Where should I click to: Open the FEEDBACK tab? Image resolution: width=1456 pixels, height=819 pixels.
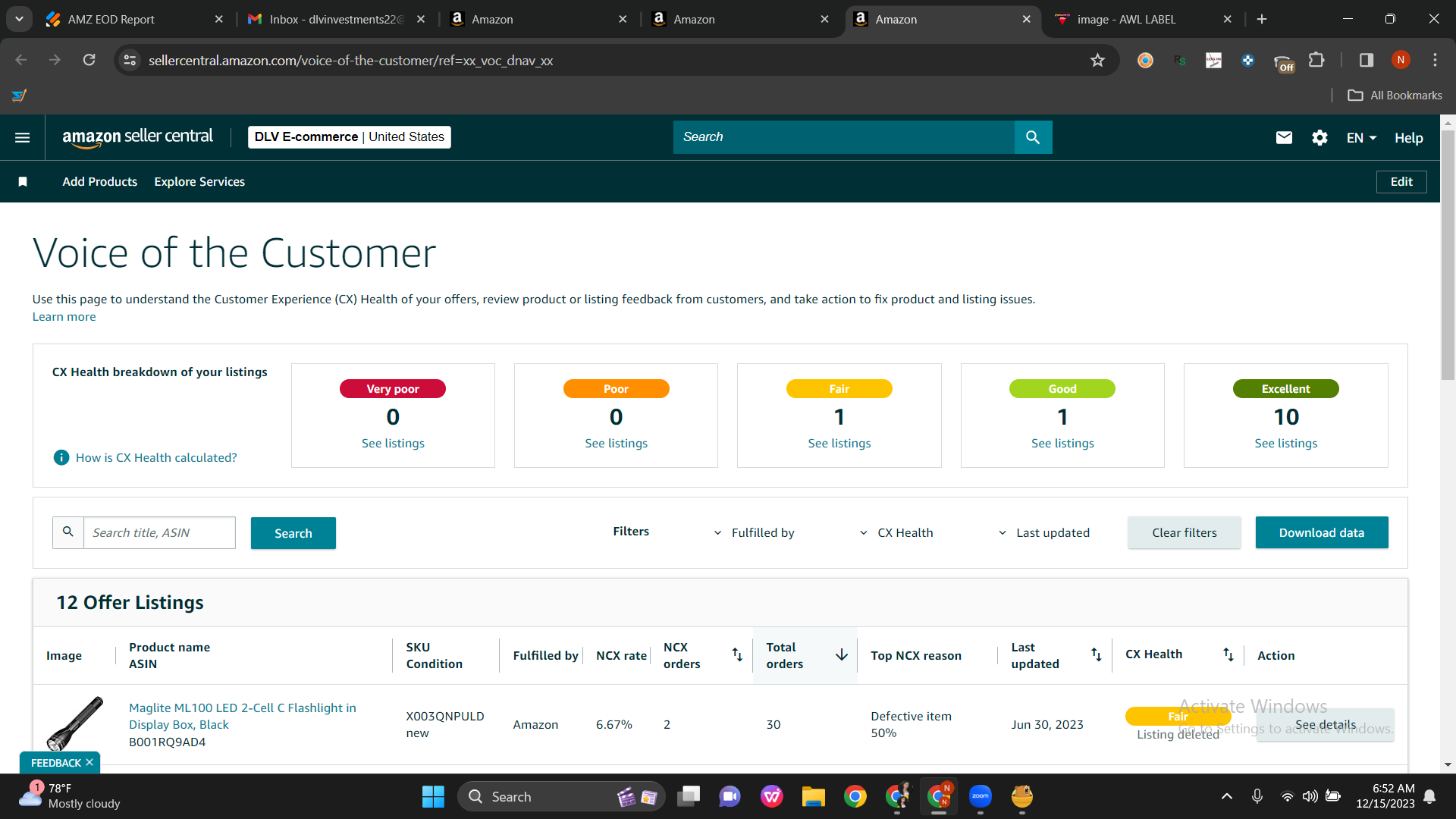pyautogui.click(x=55, y=763)
